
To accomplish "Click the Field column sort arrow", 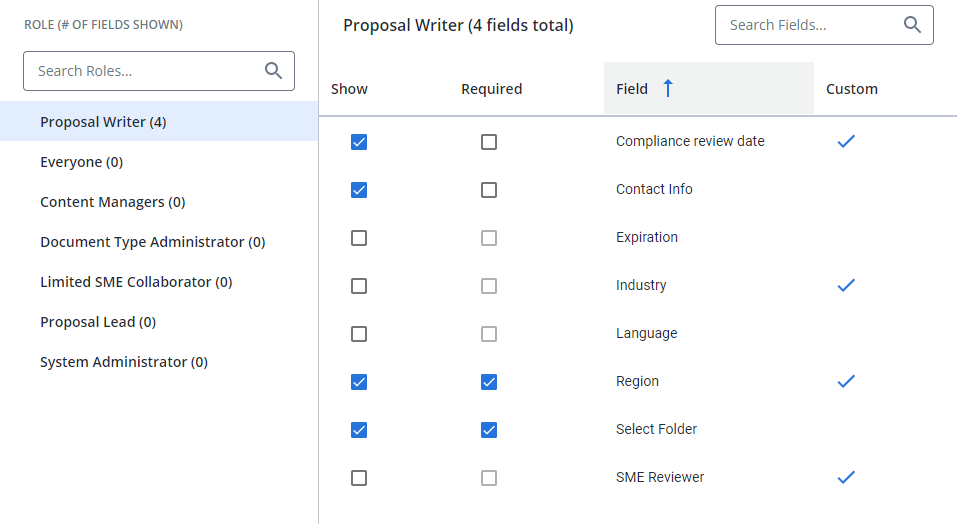I will [668, 88].
